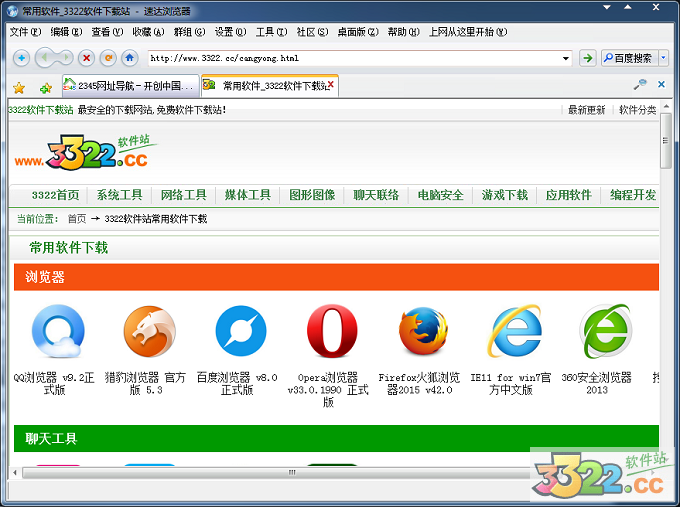The image size is (680, 507).
Task: Open 编程开发 category
Action: [x=633, y=195]
